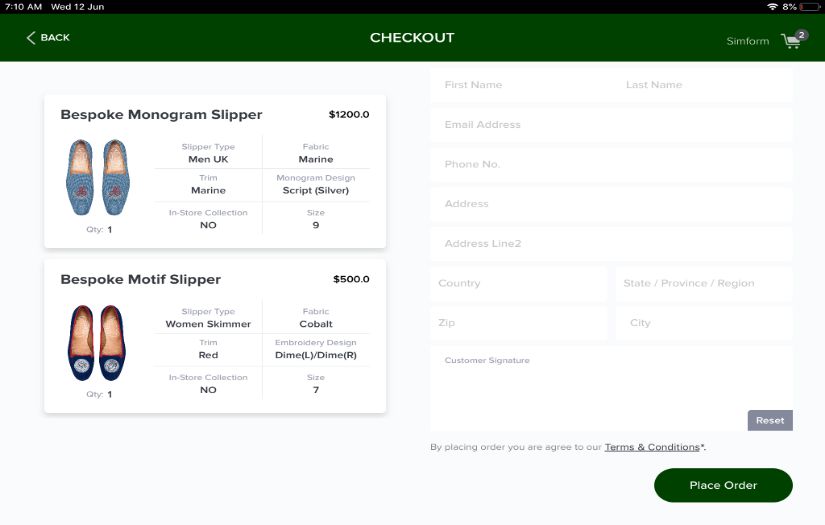Viewport: 825px width, 525px height.
Task: Focus the Last Name field
Action: point(703,85)
